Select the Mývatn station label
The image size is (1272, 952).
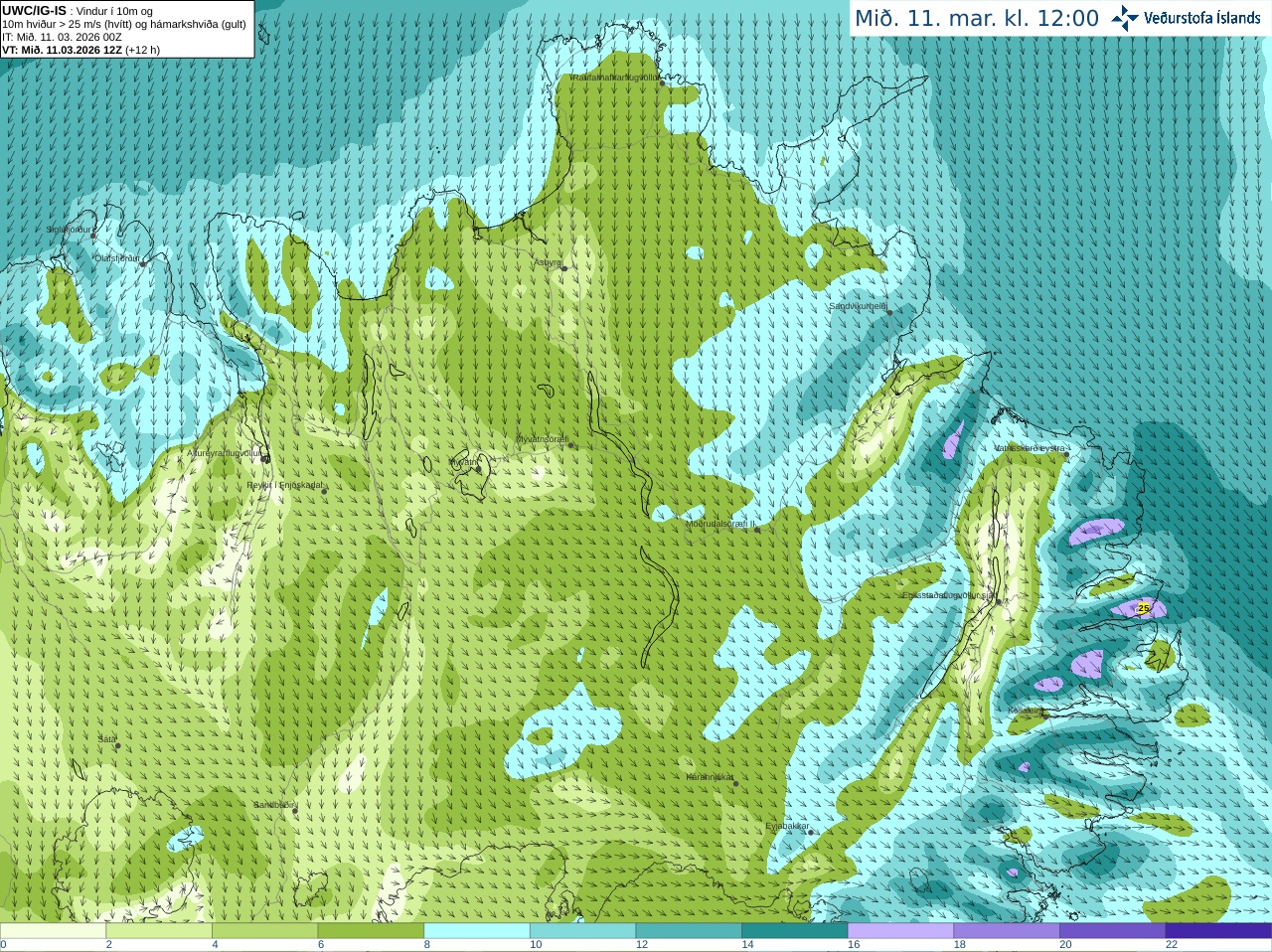coord(463,462)
